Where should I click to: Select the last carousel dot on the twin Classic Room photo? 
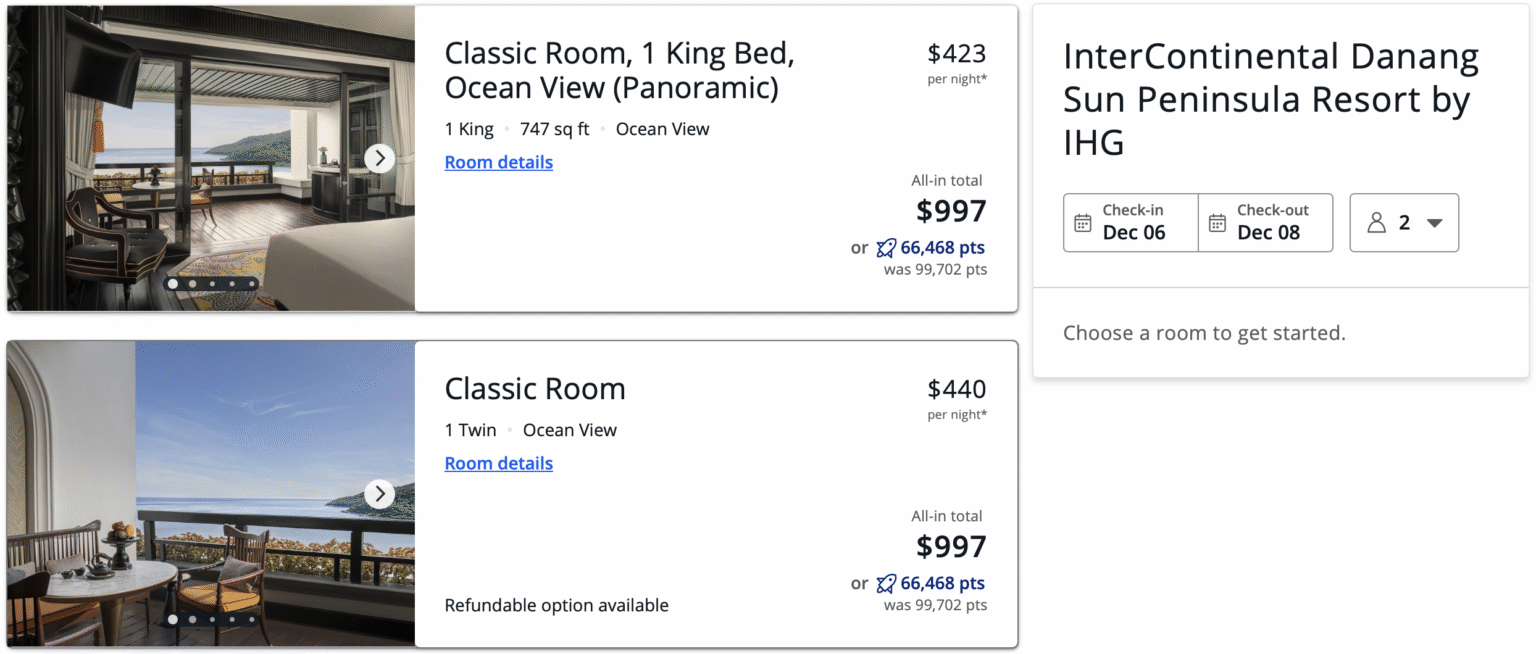(x=251, y=619)
